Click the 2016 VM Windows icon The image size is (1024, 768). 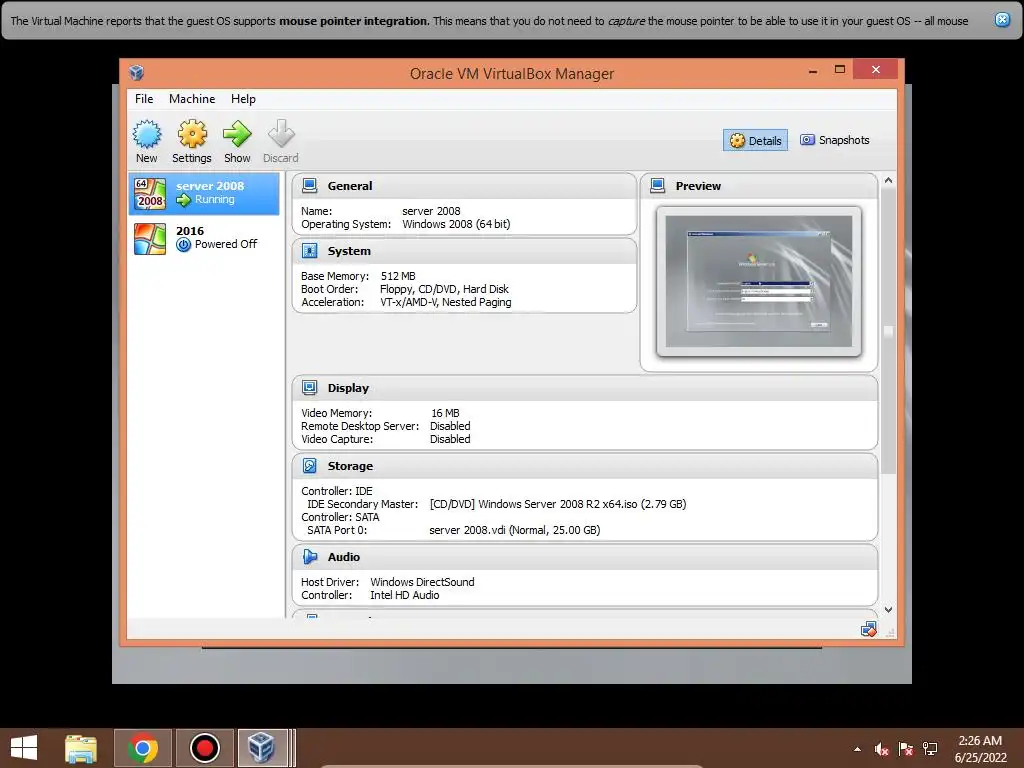150,239
